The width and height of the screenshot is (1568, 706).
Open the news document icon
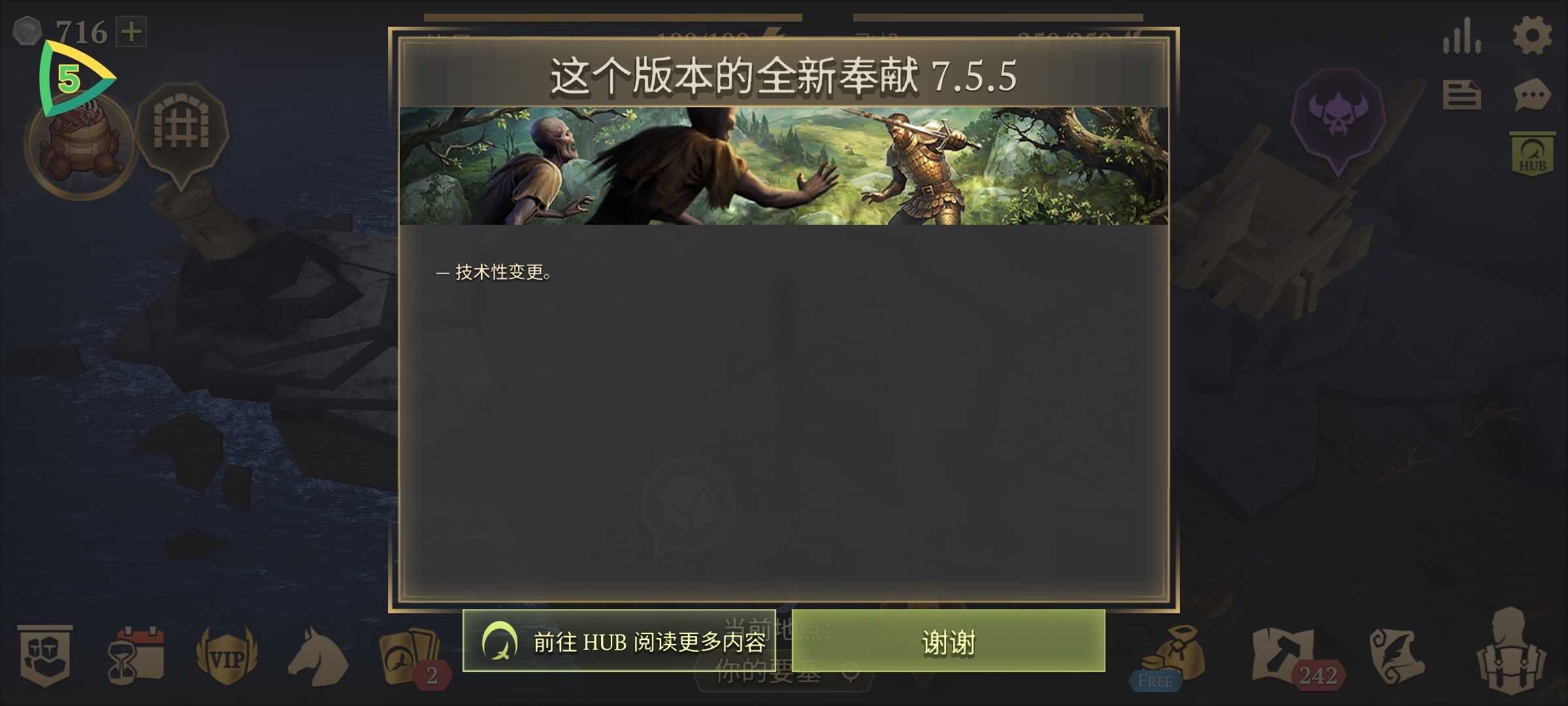[1462, 95]
